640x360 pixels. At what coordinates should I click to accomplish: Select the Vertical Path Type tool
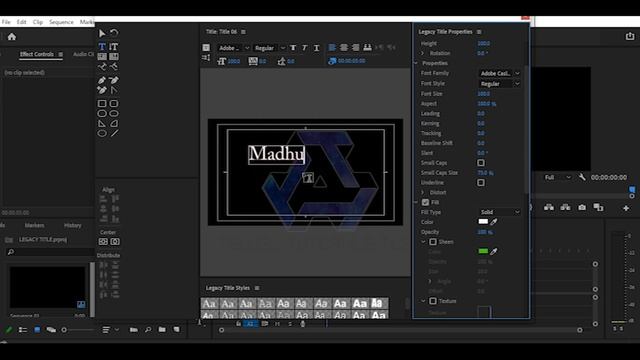(114, 67)
